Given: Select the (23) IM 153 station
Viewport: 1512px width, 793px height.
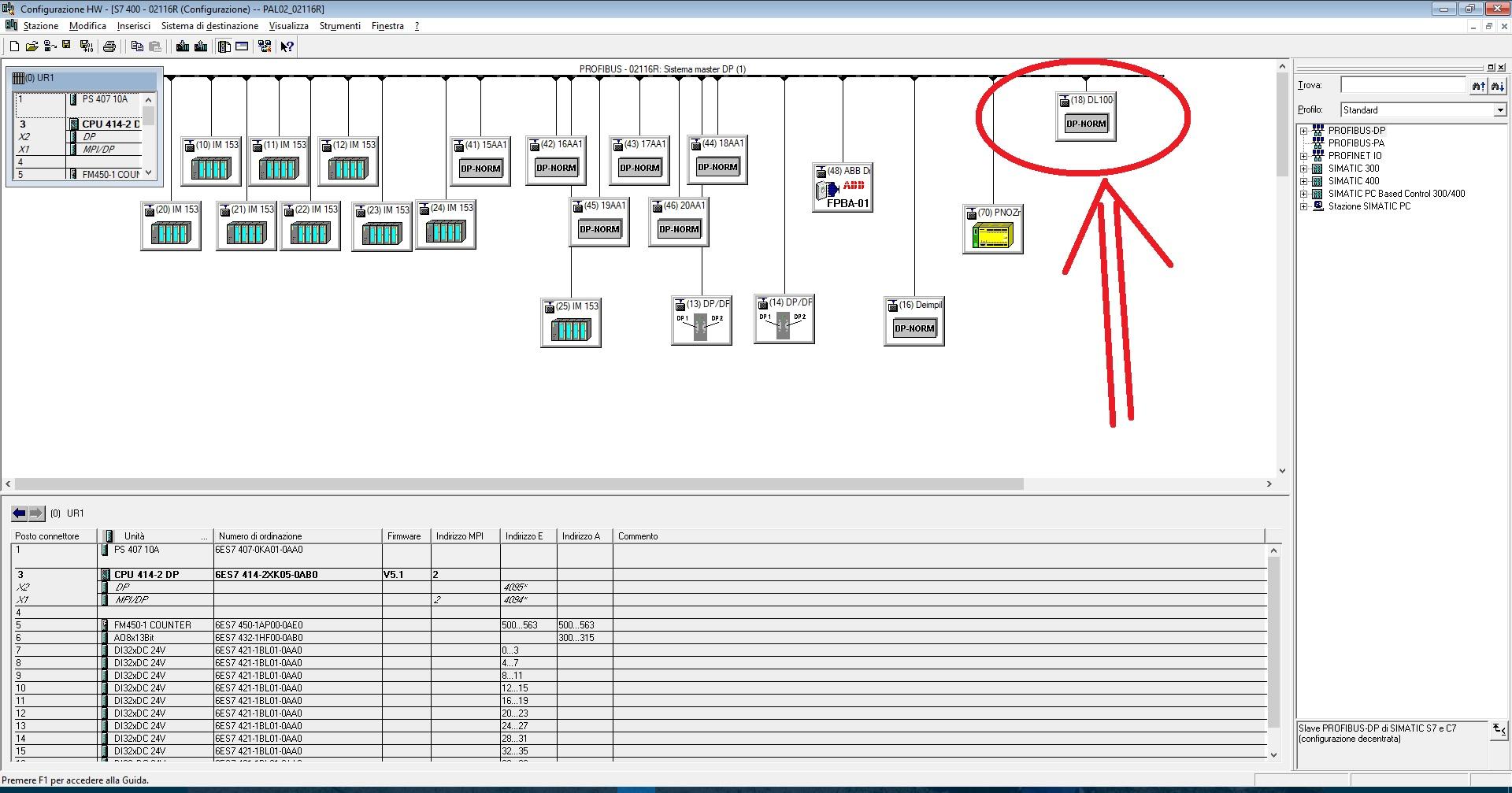Looking at the screenshot, I should (382, 227).
